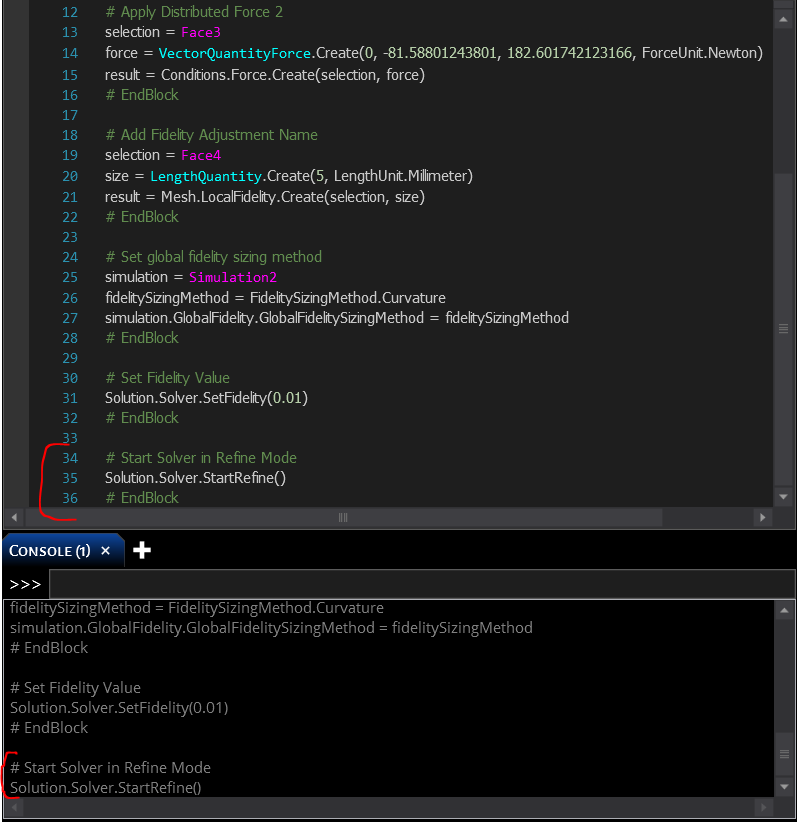The height and width of the screenshot is (822, 797).
Task: Add a new console tab with plus icon
Action: tap(142, 550)
